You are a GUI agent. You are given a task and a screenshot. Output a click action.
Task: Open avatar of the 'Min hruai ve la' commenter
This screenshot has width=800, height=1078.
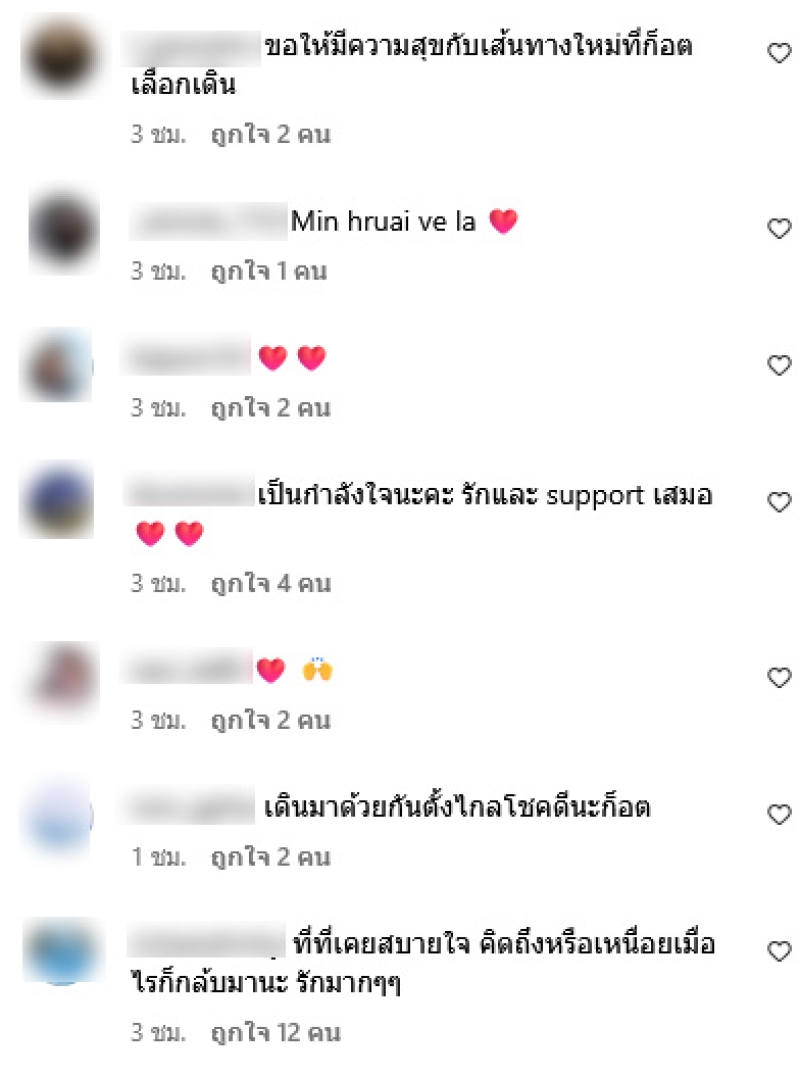63,230
